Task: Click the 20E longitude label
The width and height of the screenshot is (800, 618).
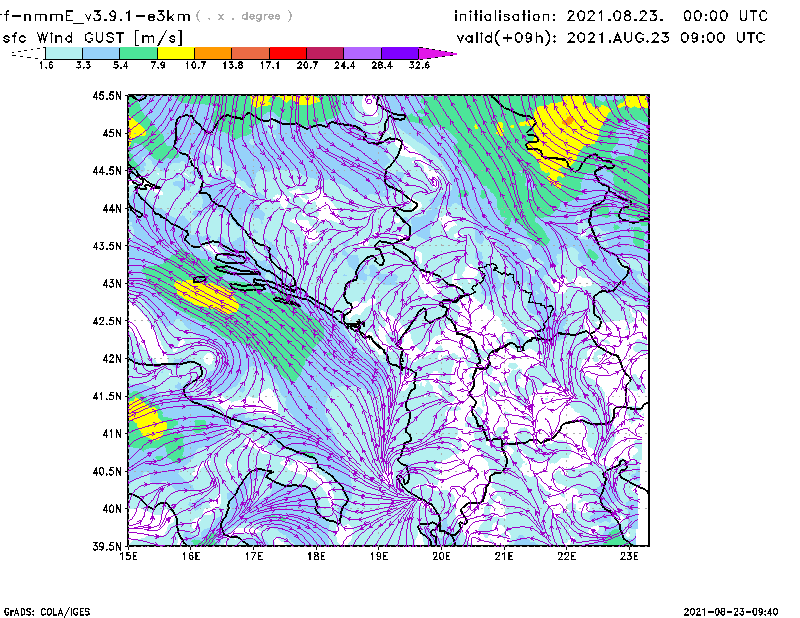Action: (441, 556)
